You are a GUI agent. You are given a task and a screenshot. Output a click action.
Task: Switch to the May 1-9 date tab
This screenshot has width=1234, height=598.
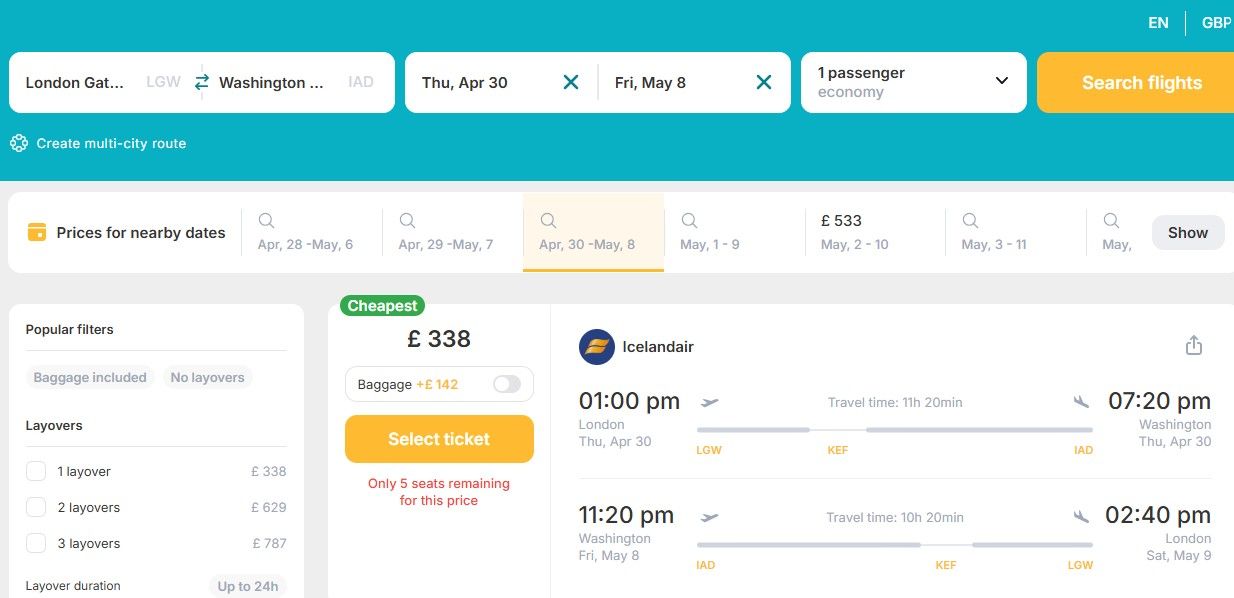(x=710, y=232)
